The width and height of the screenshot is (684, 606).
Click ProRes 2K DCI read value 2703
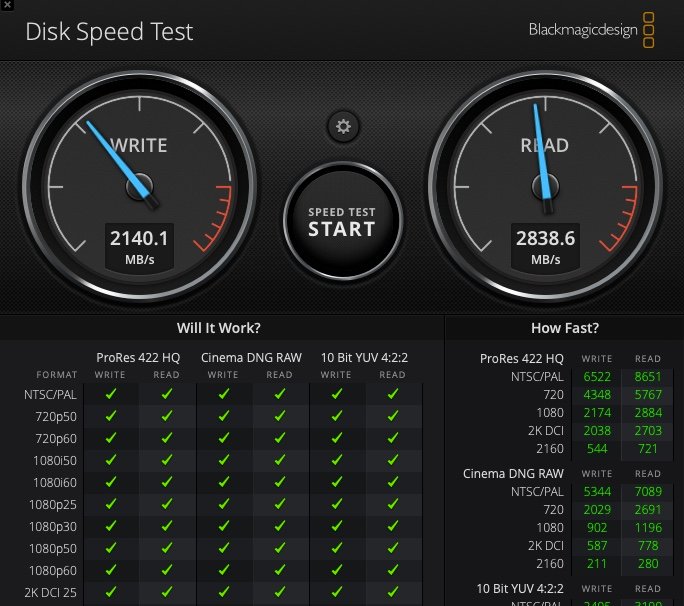[x=648, y=431]
